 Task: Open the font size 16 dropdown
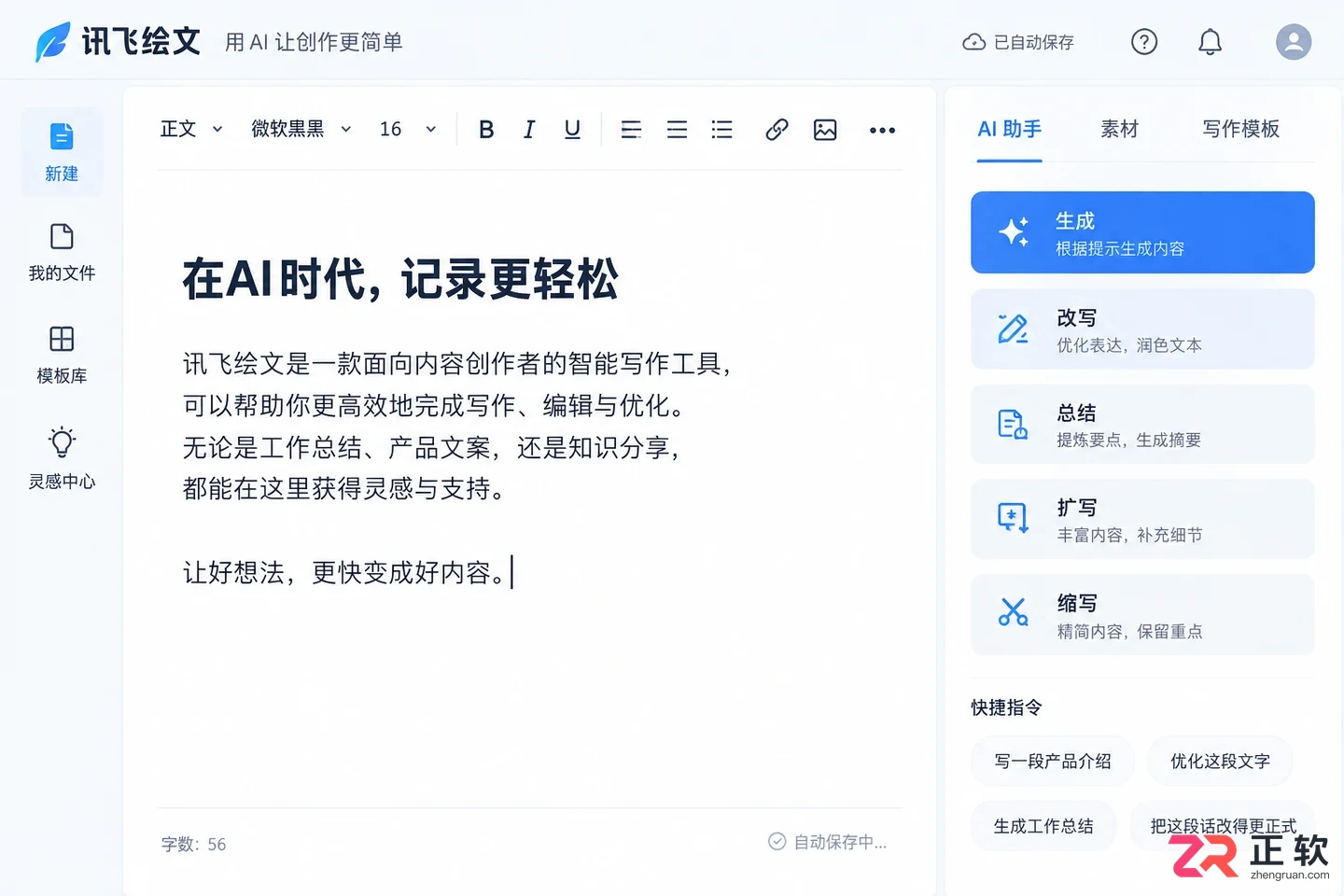click(408, 129)
